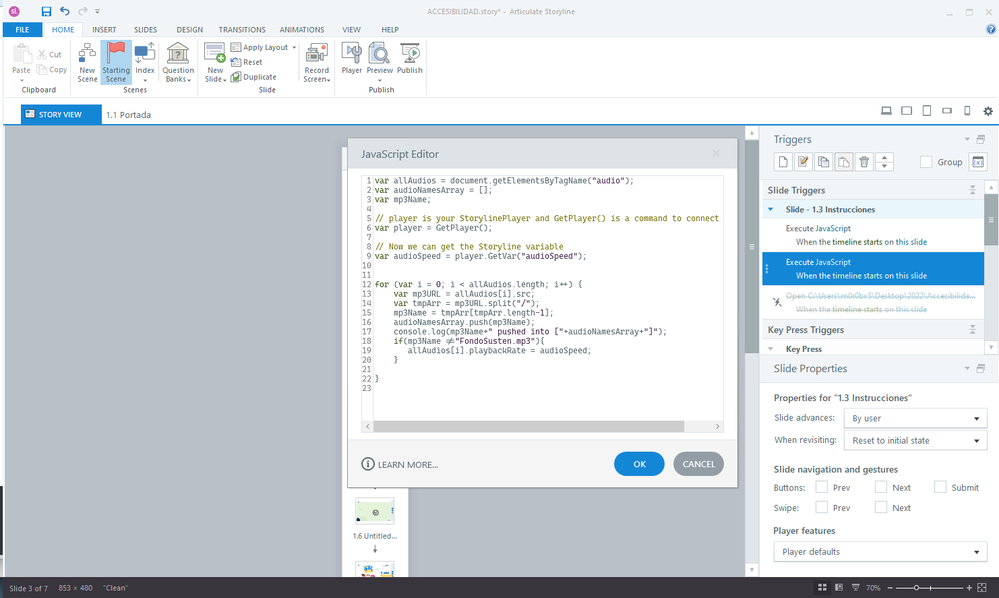This screenshot has width=999, height=598.
Task: Create a new trigger in Triggers panel
Action: coord(785,162)
